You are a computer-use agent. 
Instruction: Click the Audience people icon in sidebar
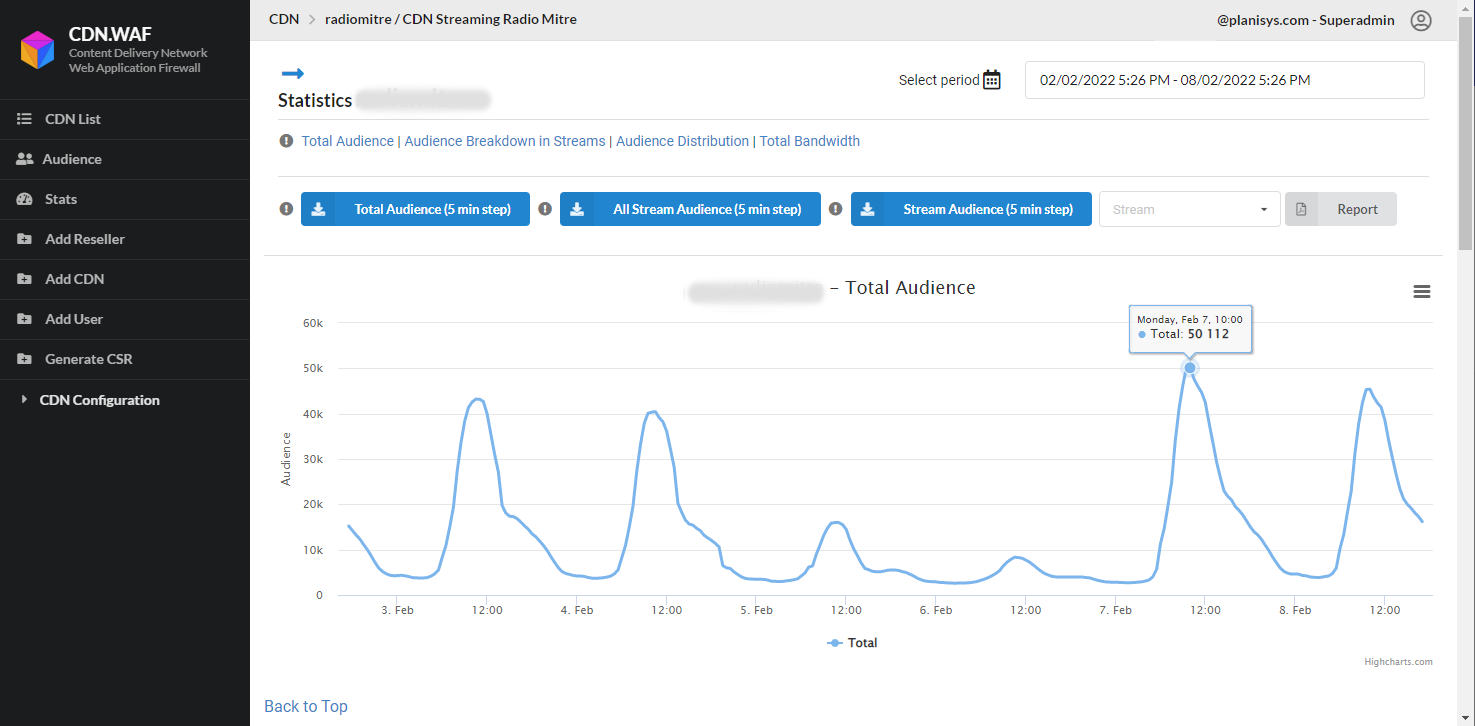click(x=25, y=159)
